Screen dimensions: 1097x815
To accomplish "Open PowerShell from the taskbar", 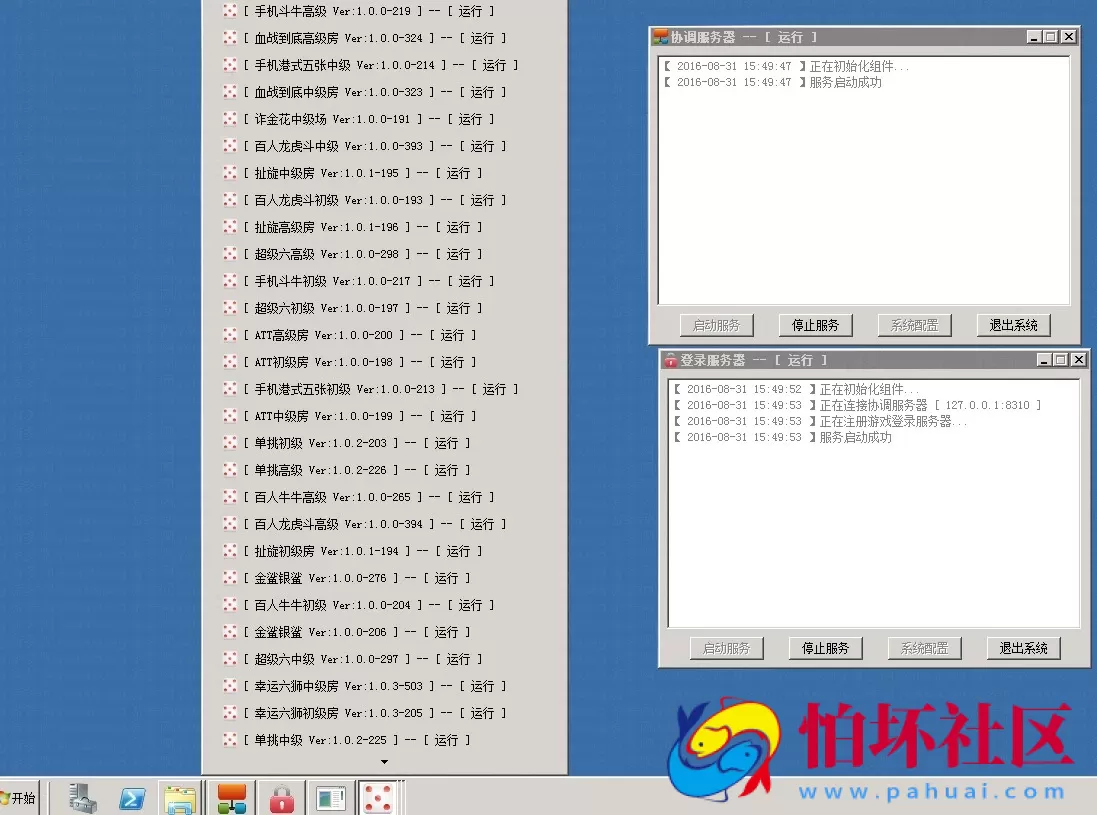I will pos(133,797).
